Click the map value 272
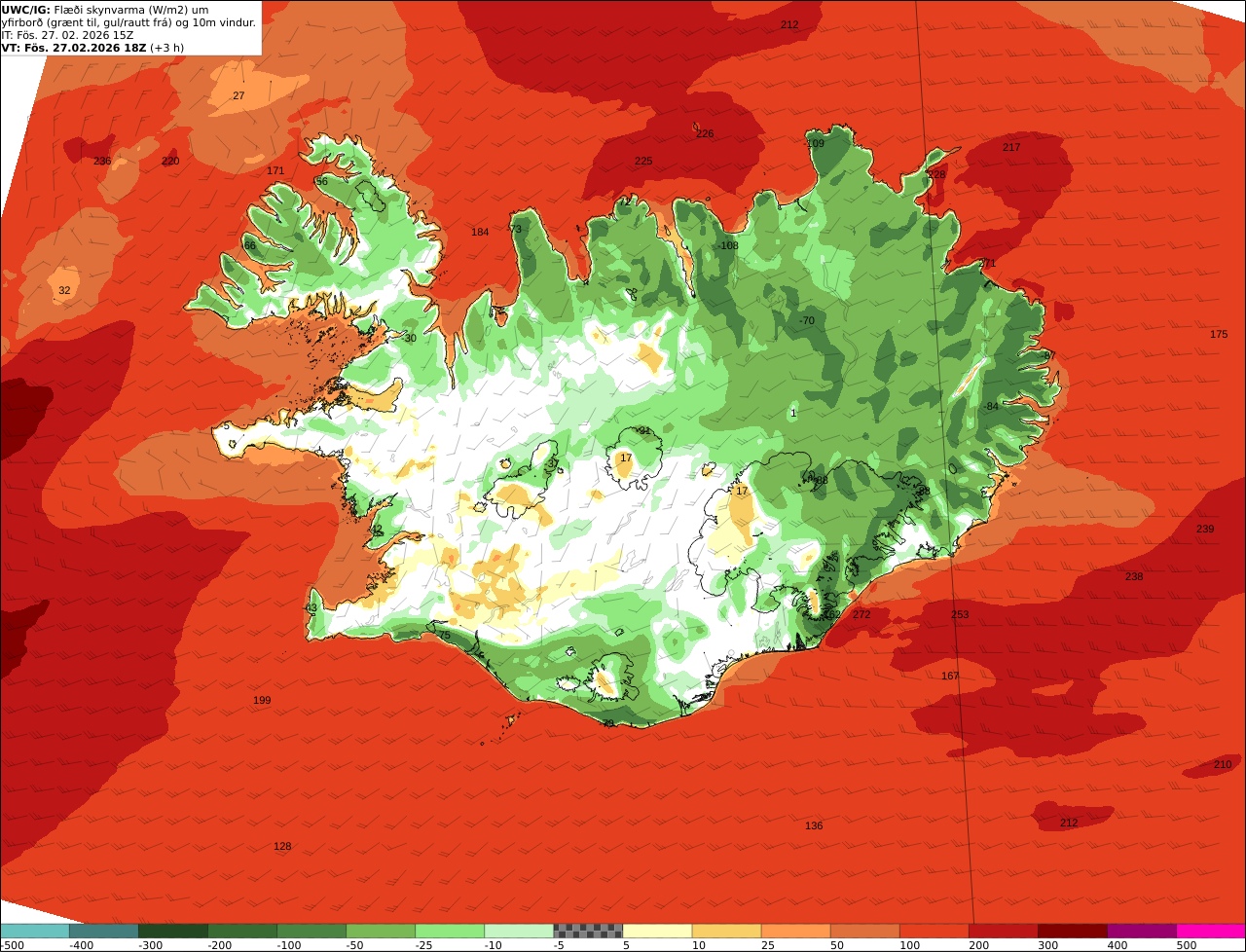The image size is (1246, 952). click(861, 615)
